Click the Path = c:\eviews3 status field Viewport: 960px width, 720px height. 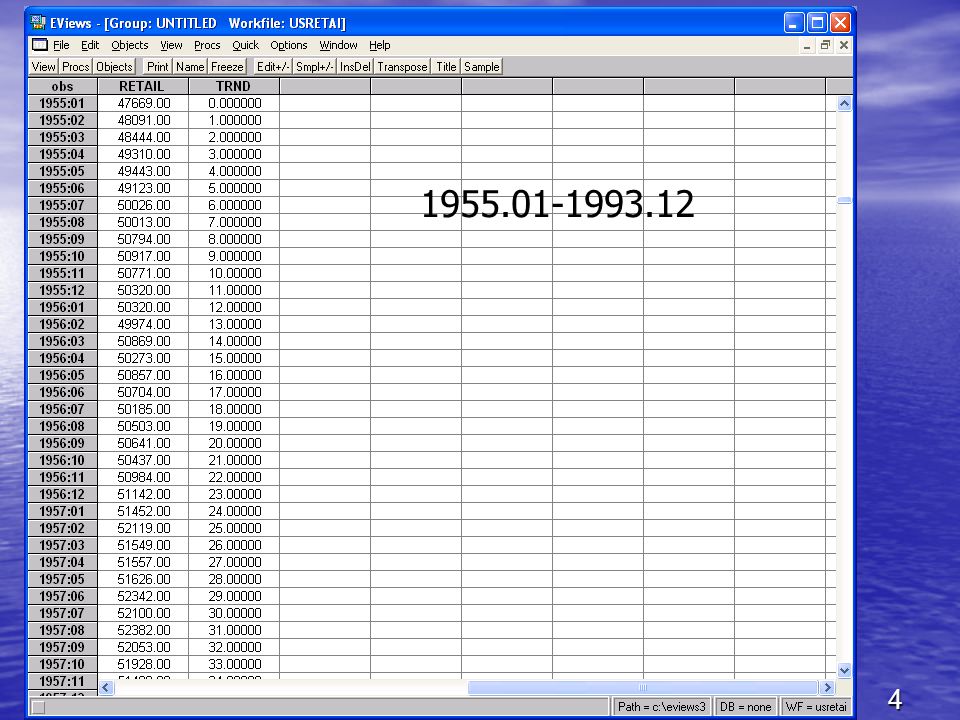pyautogui.click(x=662, y=707)
